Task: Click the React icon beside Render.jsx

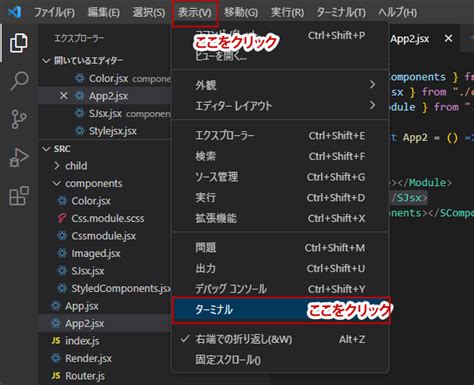Action: (x=56, y=358)
